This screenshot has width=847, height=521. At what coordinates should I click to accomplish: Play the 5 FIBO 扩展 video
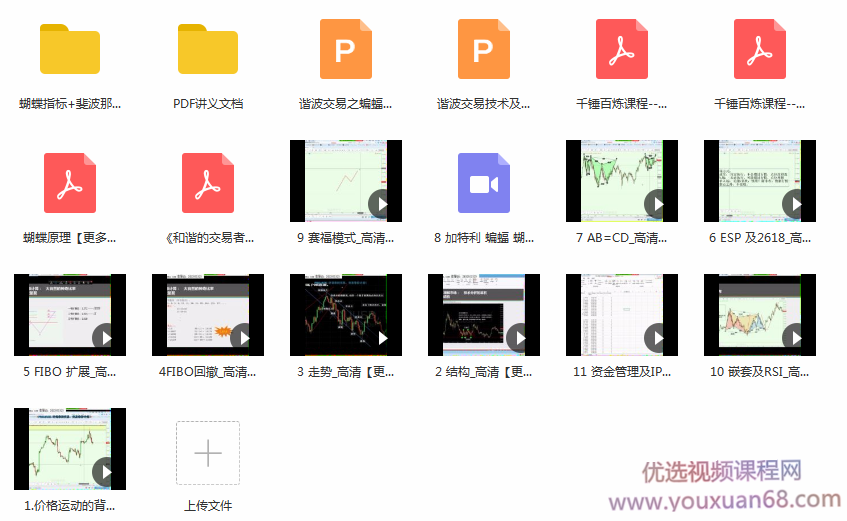(x=106, y=338)
